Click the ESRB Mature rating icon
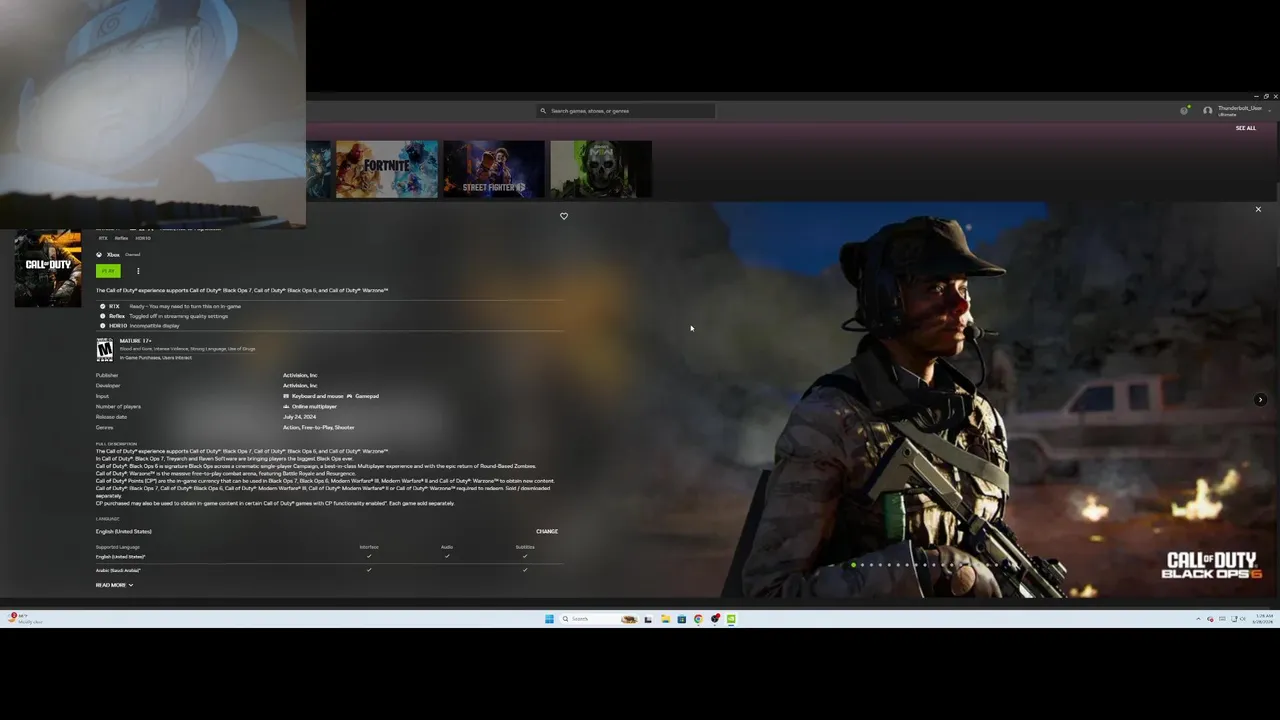Image resolution: width=1280 pixels, height=720 pixels. (104, 349)
